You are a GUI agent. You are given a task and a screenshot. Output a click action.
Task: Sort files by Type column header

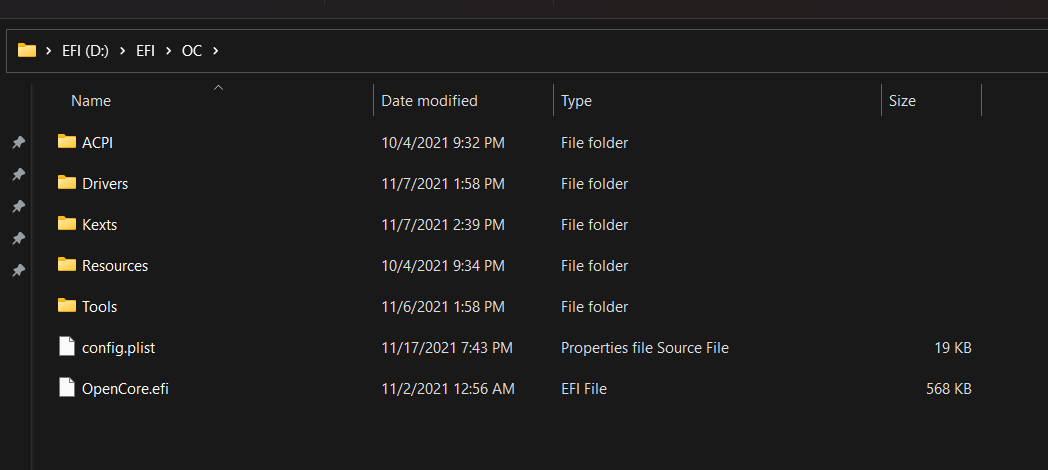point(576,101)
